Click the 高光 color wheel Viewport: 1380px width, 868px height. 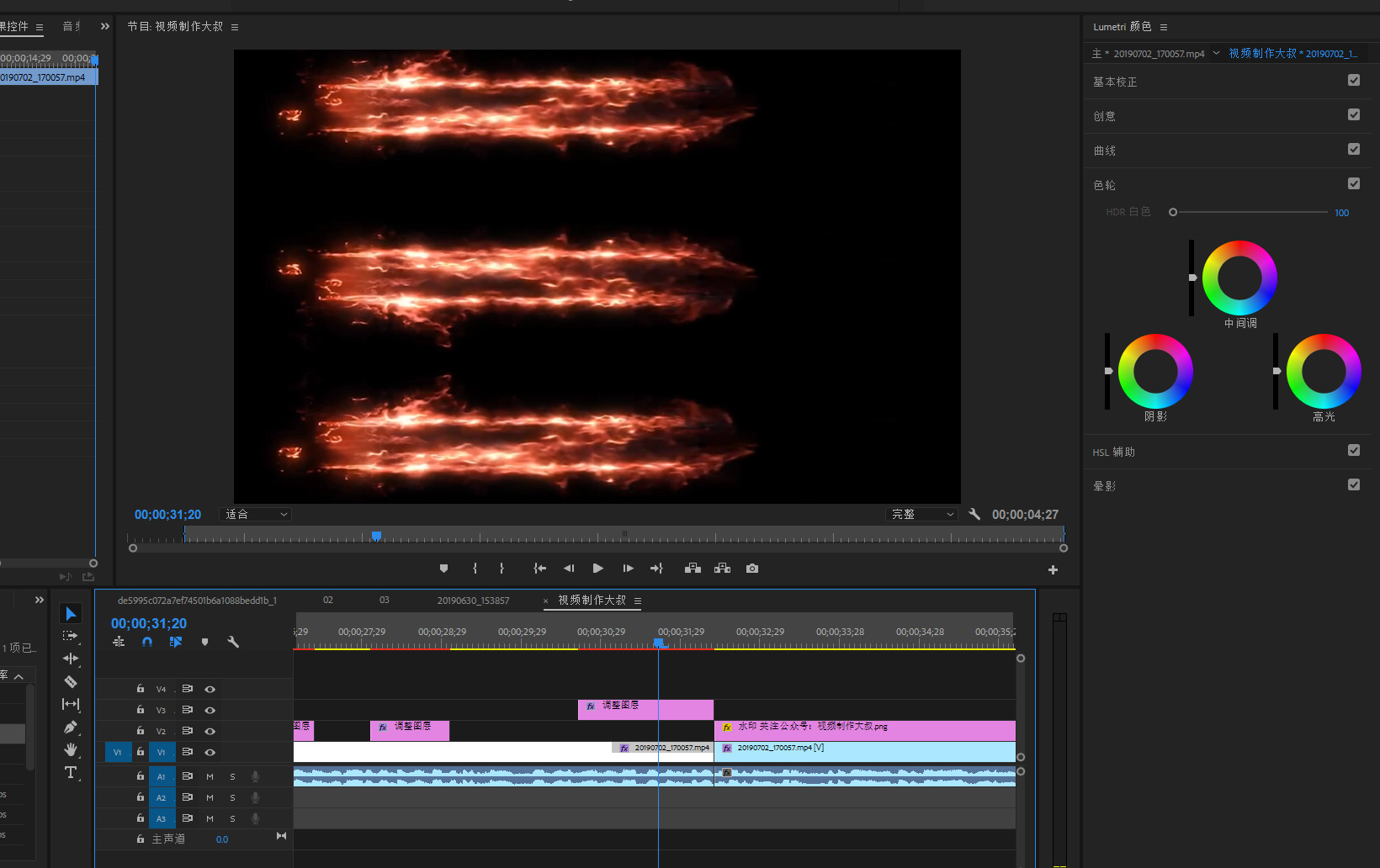1324,371
